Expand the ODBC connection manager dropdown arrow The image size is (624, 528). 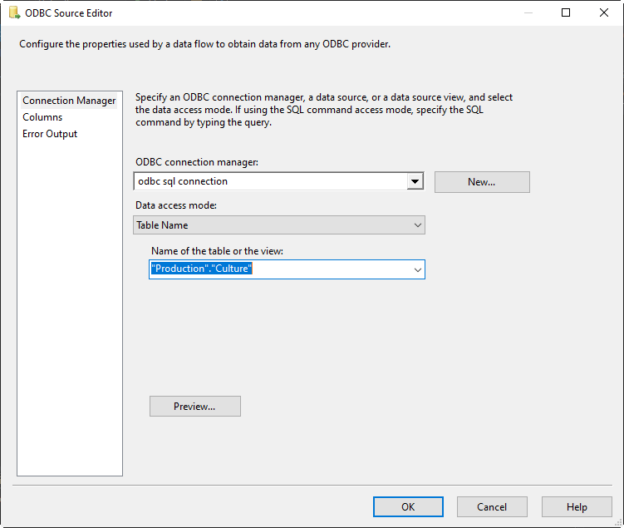click(415, 182)
